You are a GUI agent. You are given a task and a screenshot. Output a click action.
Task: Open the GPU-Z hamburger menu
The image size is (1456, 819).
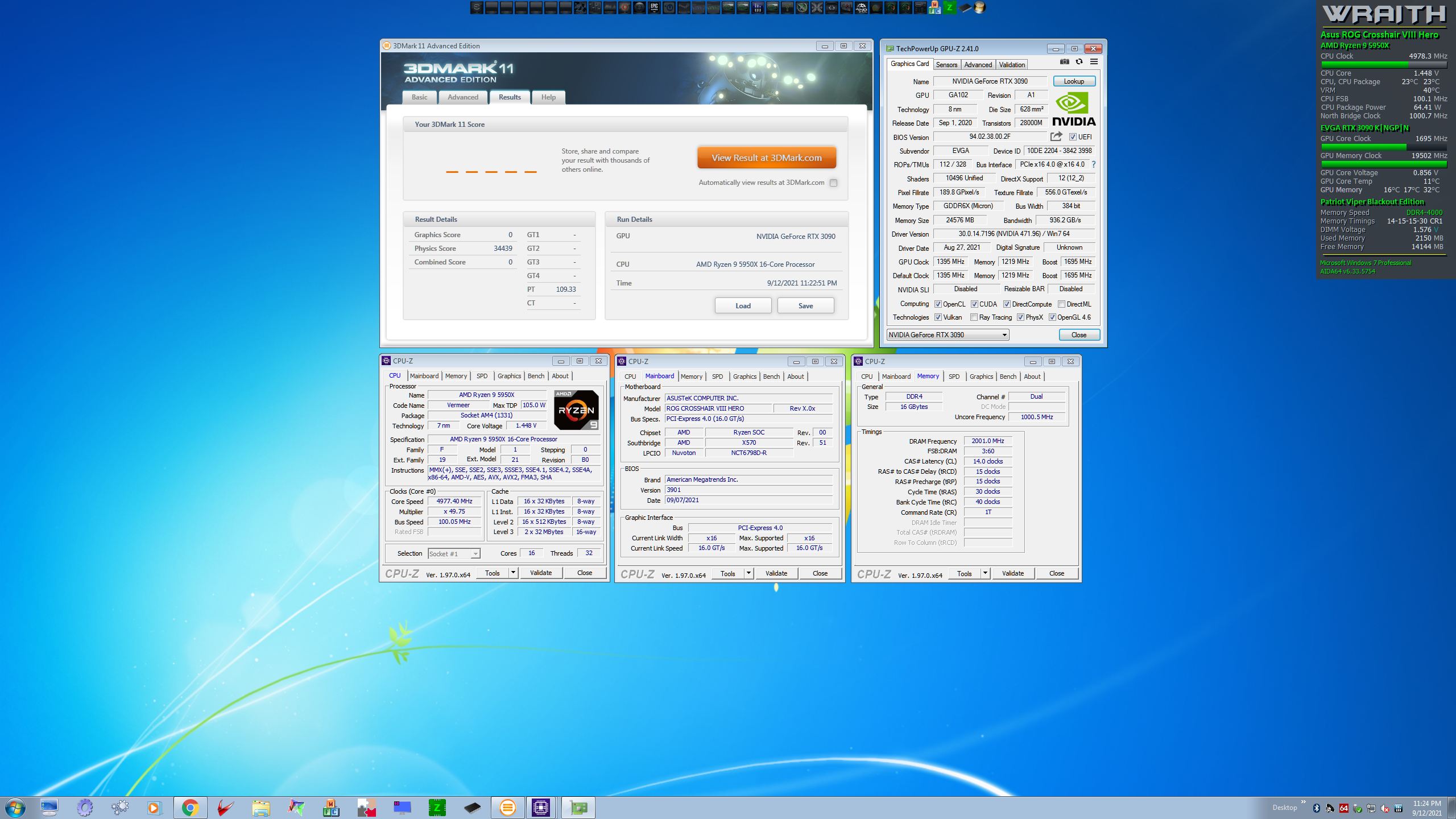click(x=1094, y=62)
